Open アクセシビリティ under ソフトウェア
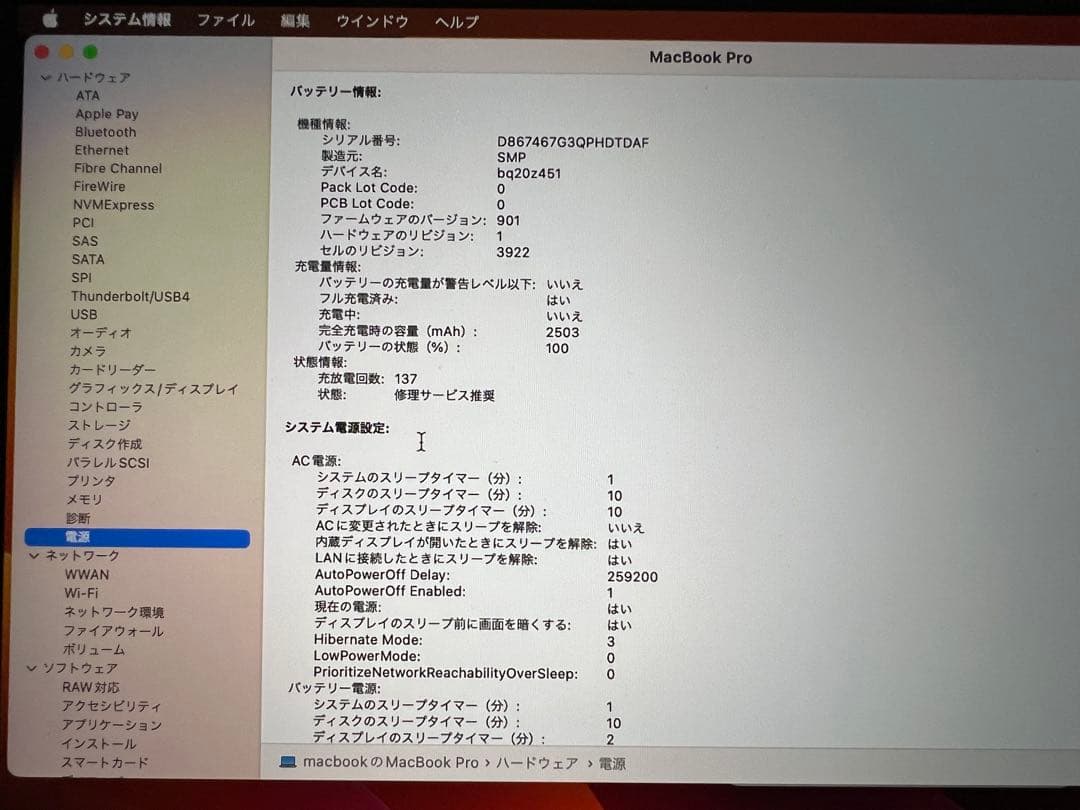1080x810 pixels. click(110, 705)
